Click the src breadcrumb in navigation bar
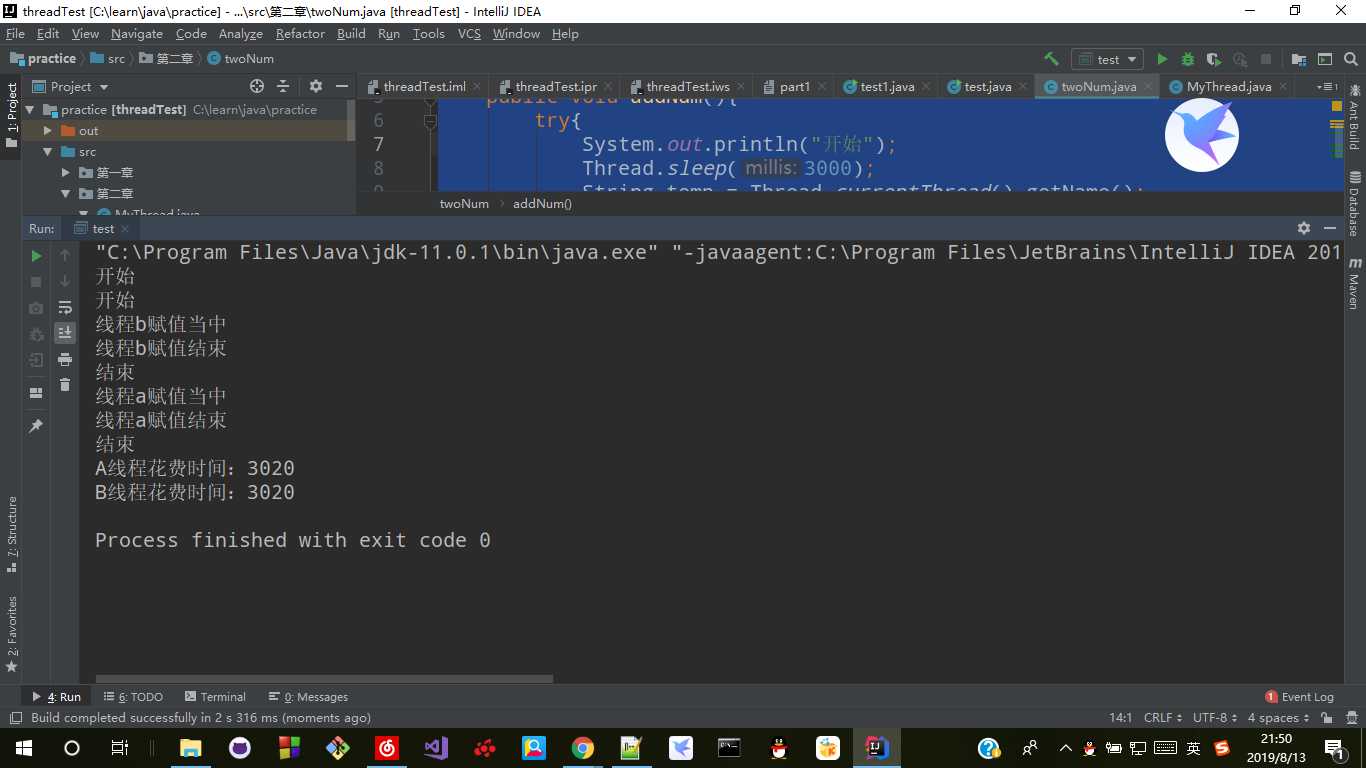This screenshot has height=768, width=1366. pos(108,59)
